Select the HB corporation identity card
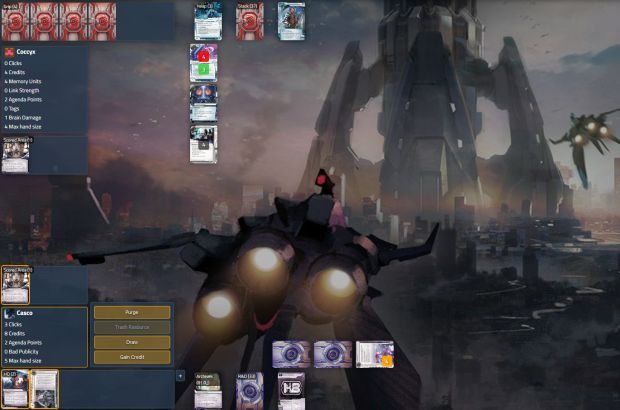Screen dimensions: 620x410 [x=291, y=391]
